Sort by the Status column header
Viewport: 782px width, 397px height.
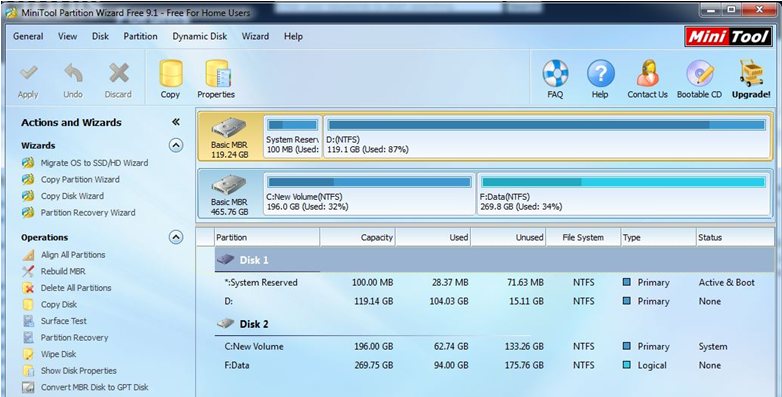point(735,237)
